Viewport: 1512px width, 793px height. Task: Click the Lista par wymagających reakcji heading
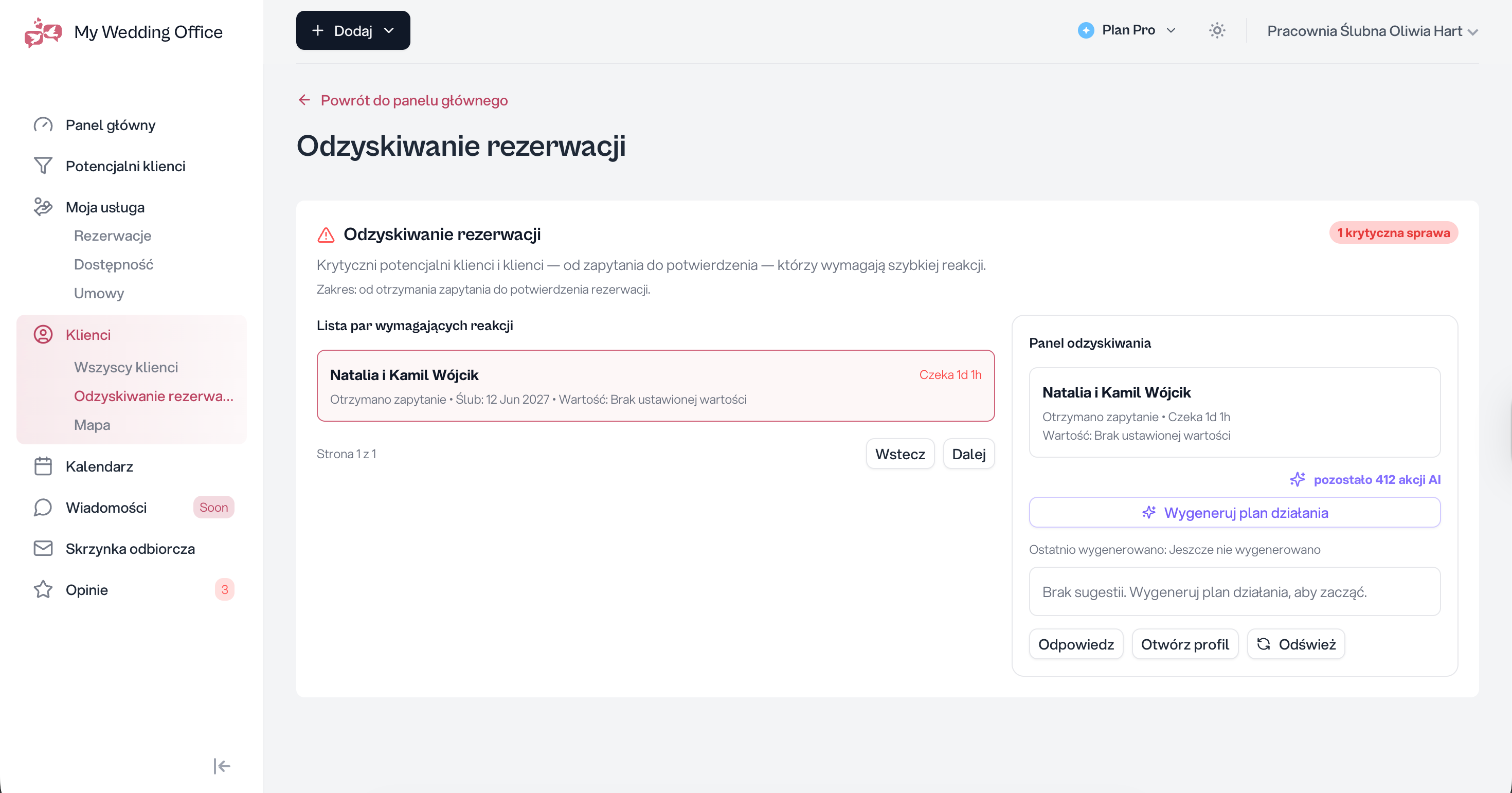(415, 326)
